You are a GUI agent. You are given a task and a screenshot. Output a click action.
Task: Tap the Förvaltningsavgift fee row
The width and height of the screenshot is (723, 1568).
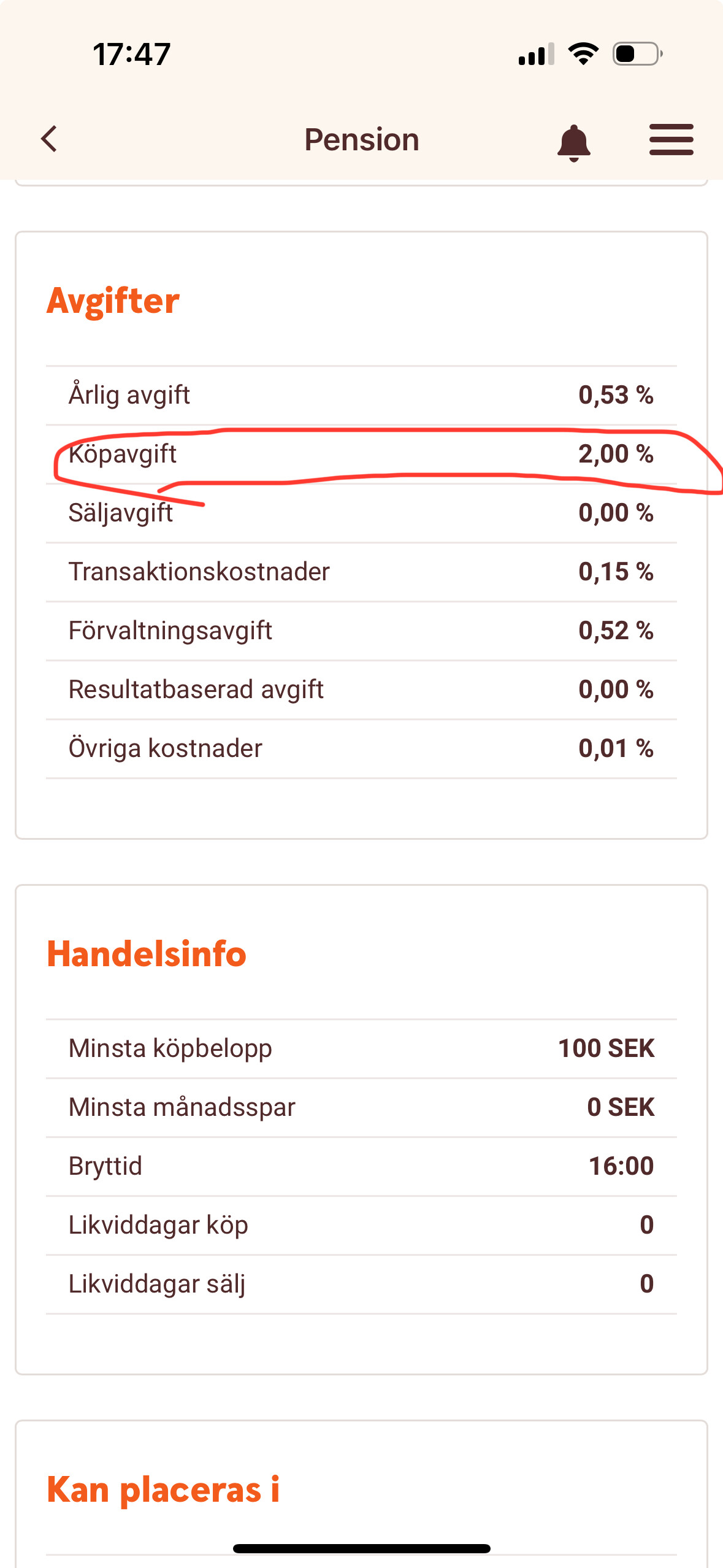coord(361,631)
